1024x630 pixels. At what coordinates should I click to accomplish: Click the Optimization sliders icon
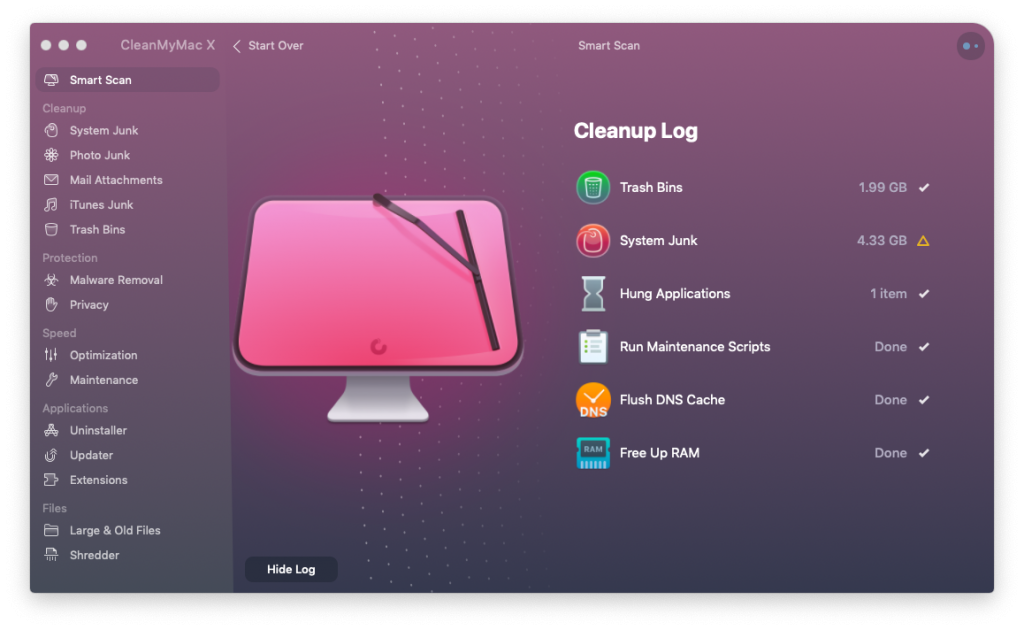point(51,354)
